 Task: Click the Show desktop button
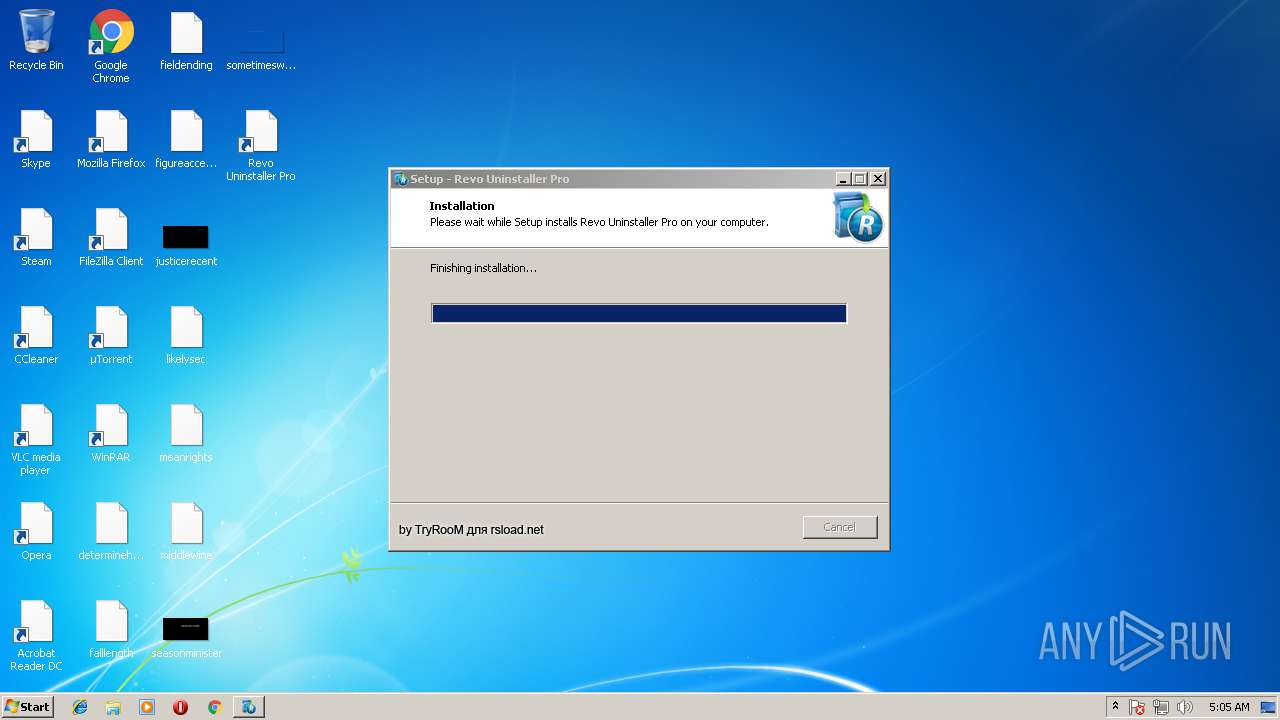[1268, 707]
